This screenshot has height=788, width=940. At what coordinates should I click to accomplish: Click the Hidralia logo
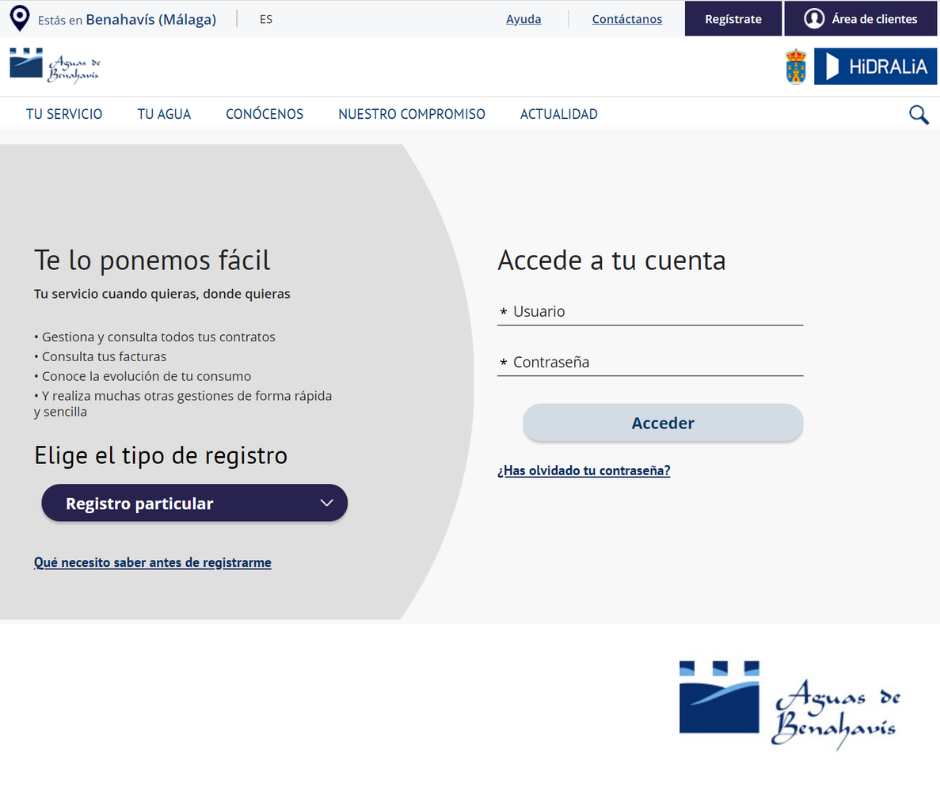[x=875, y=67]
